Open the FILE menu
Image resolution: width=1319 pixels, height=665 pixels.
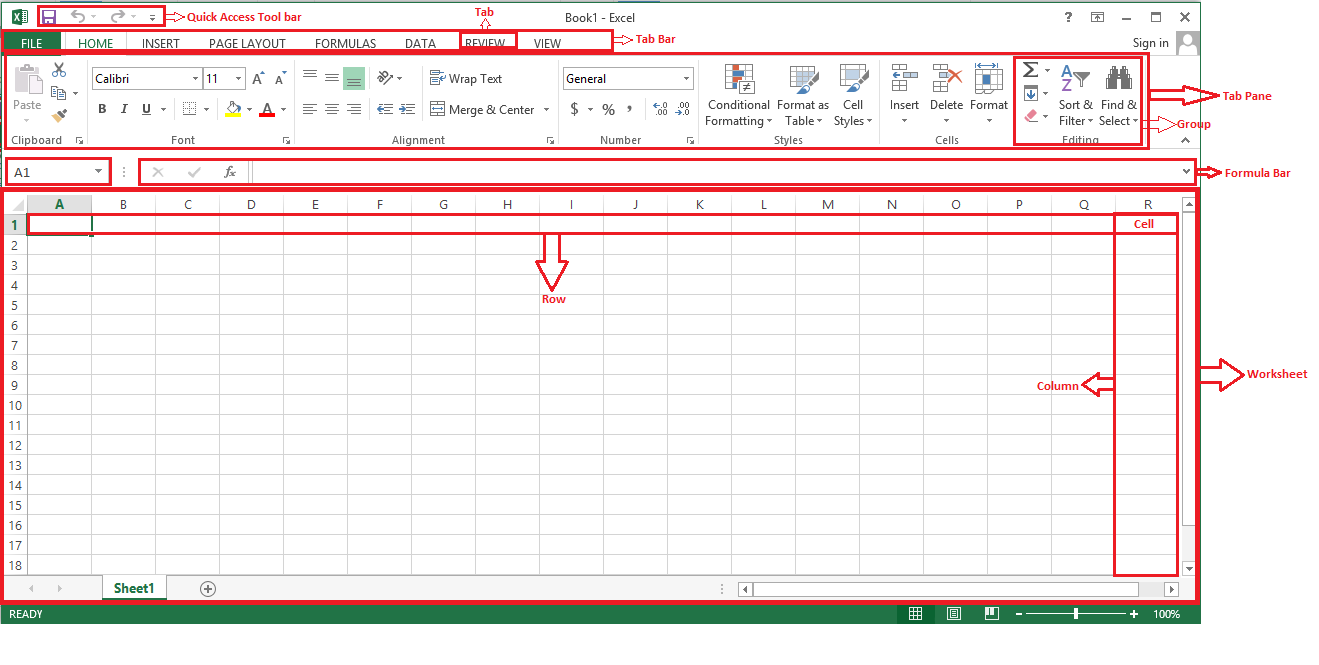click(32, 43)
